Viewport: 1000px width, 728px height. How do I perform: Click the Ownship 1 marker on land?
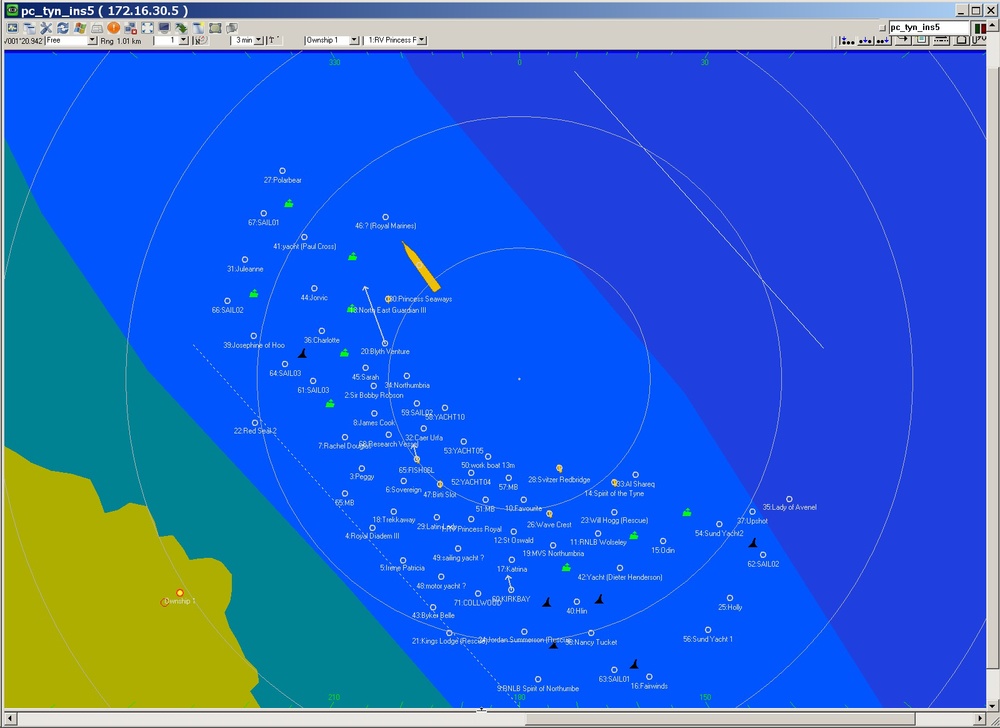click(180, 593)
